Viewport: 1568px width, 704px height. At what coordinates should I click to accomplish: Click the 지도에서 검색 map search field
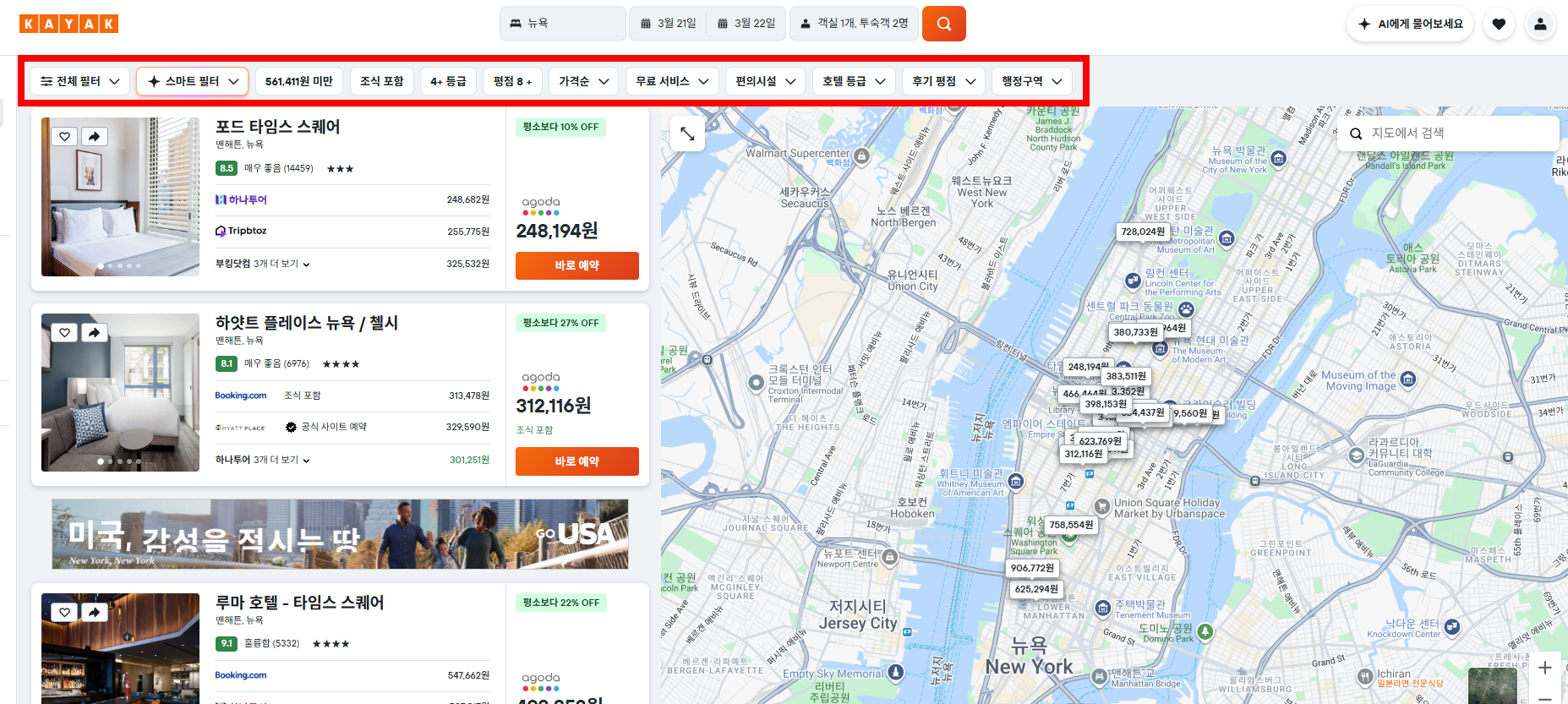click(1448, 134)
